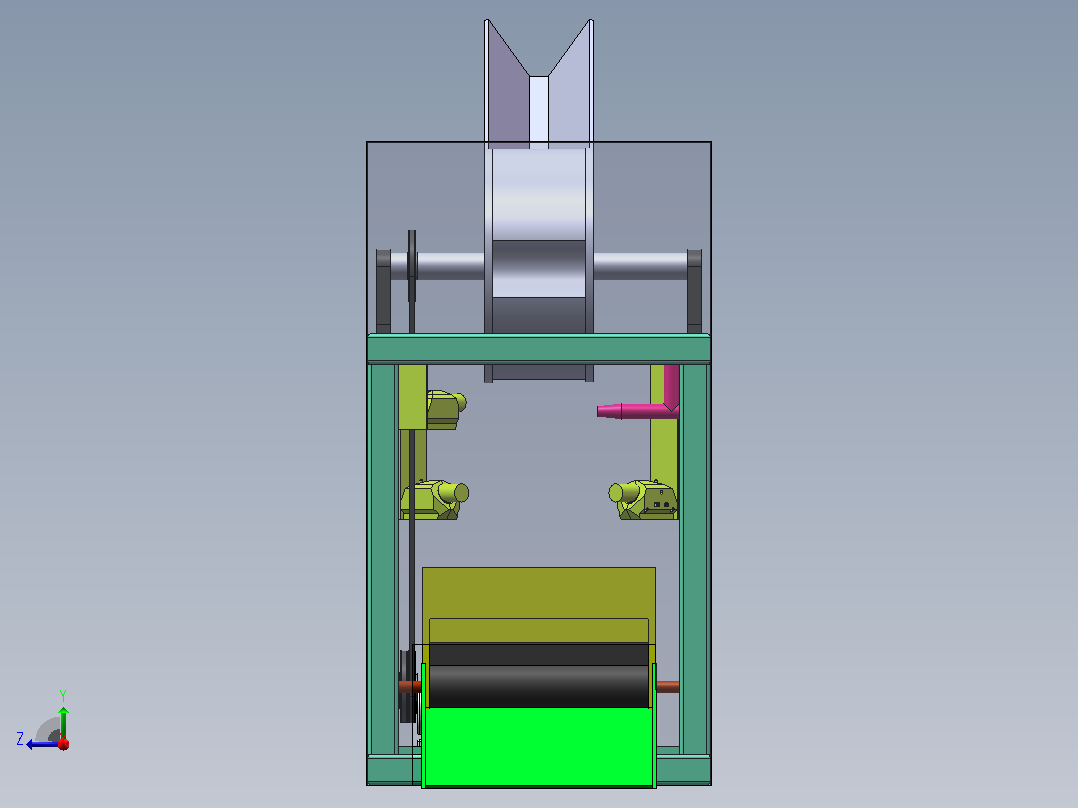Click the red origin ball of the triad
Screen dimensions: 1078x808
(63, 743)
